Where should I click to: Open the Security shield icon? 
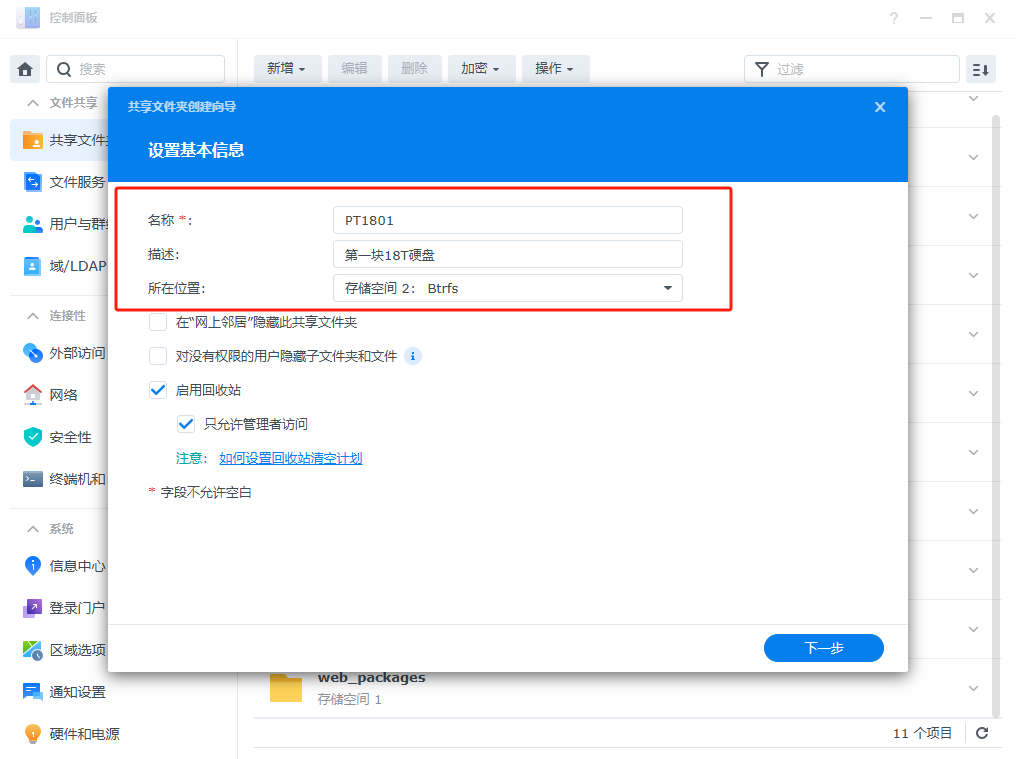pyautogui.click(x=33, y=437)
